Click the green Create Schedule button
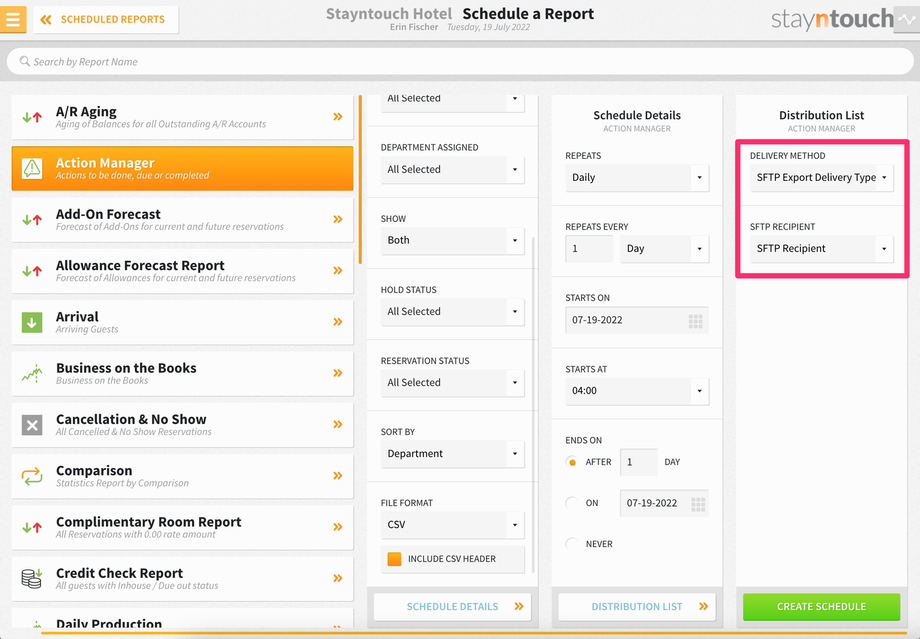Viewport: 920px width, 639px height. click(821, 607)
